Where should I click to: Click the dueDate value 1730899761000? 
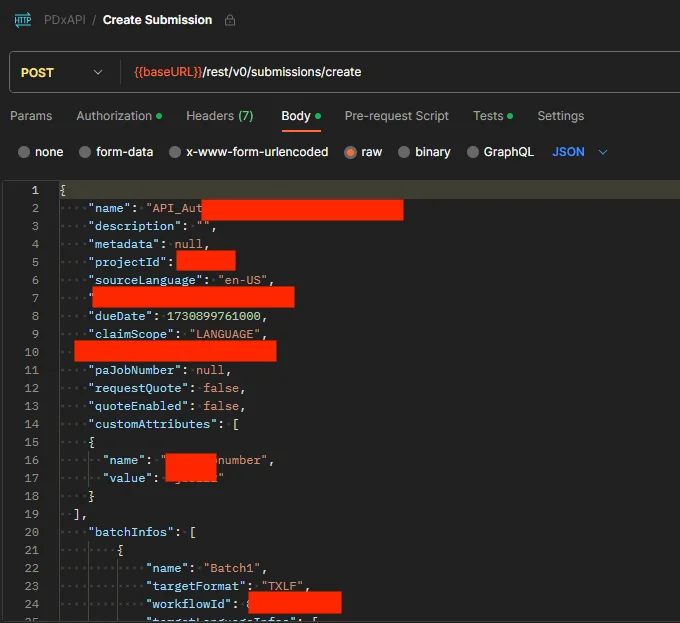click(x=214, y=316)
